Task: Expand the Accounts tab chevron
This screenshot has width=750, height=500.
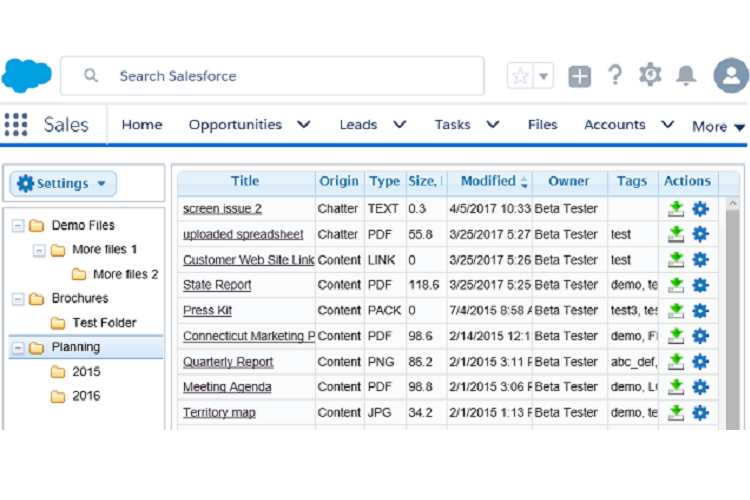Action: (x=668, y=124)
